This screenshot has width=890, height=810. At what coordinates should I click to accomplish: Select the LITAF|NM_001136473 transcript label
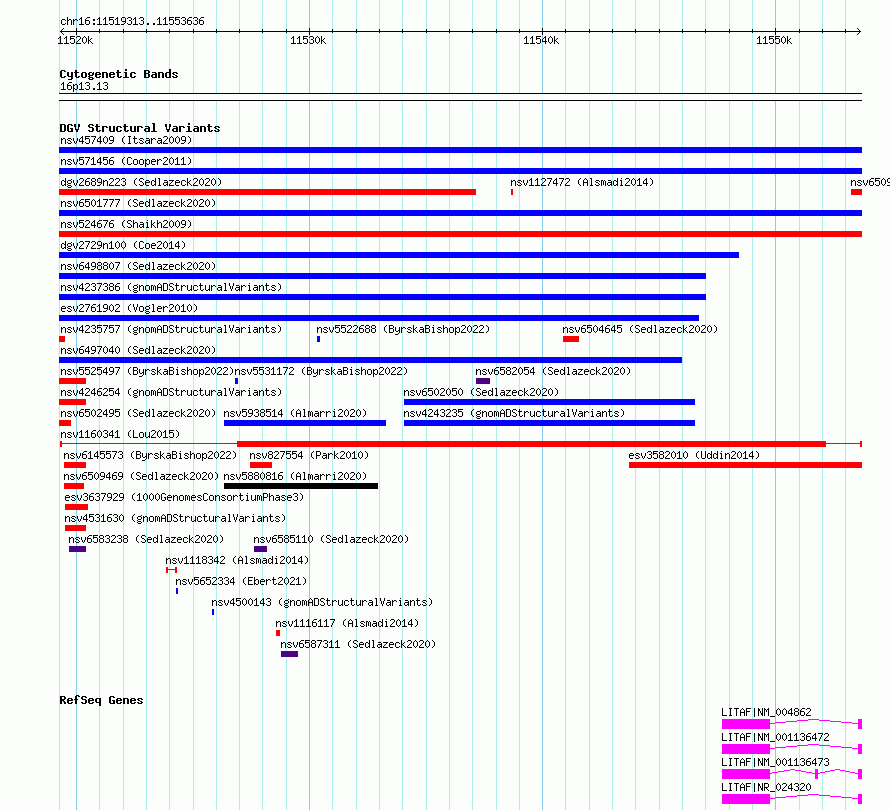775,762
